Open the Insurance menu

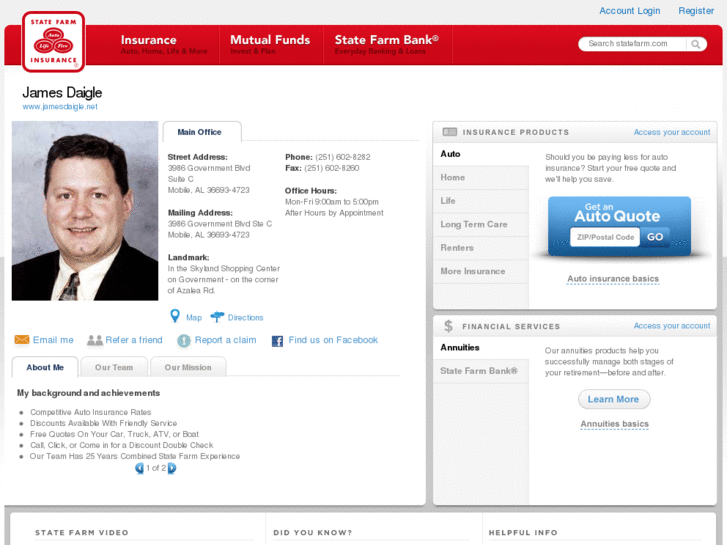coord(164,45)
